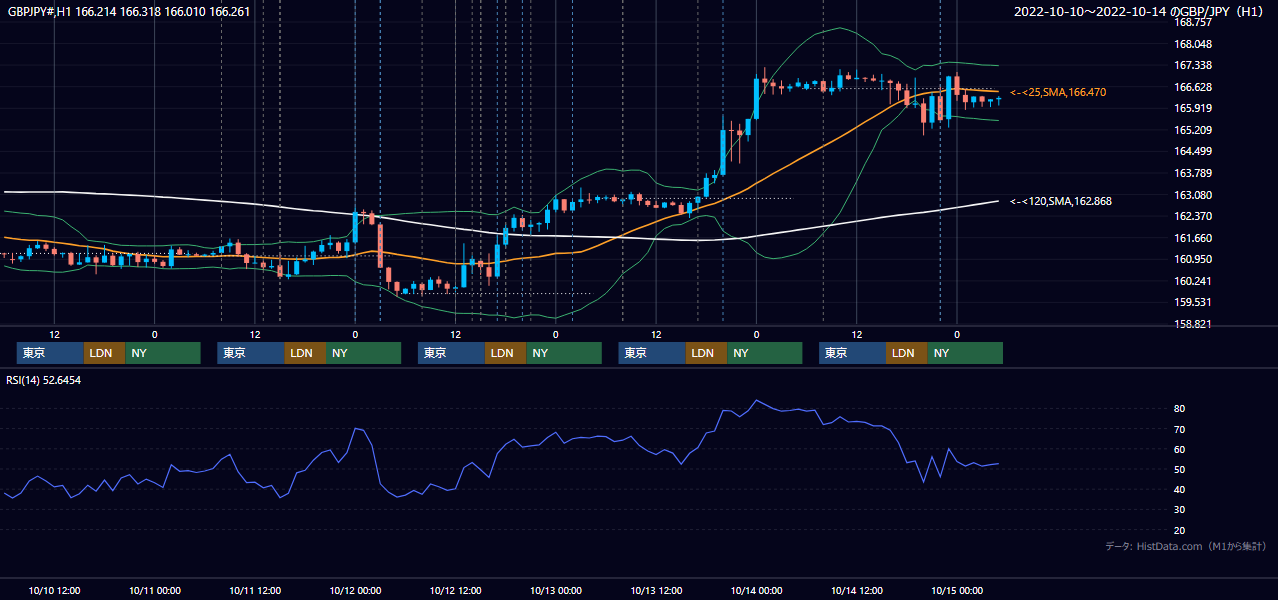
Task: Click the 10/14 12:00 date label
Action: tap(857, 590)
